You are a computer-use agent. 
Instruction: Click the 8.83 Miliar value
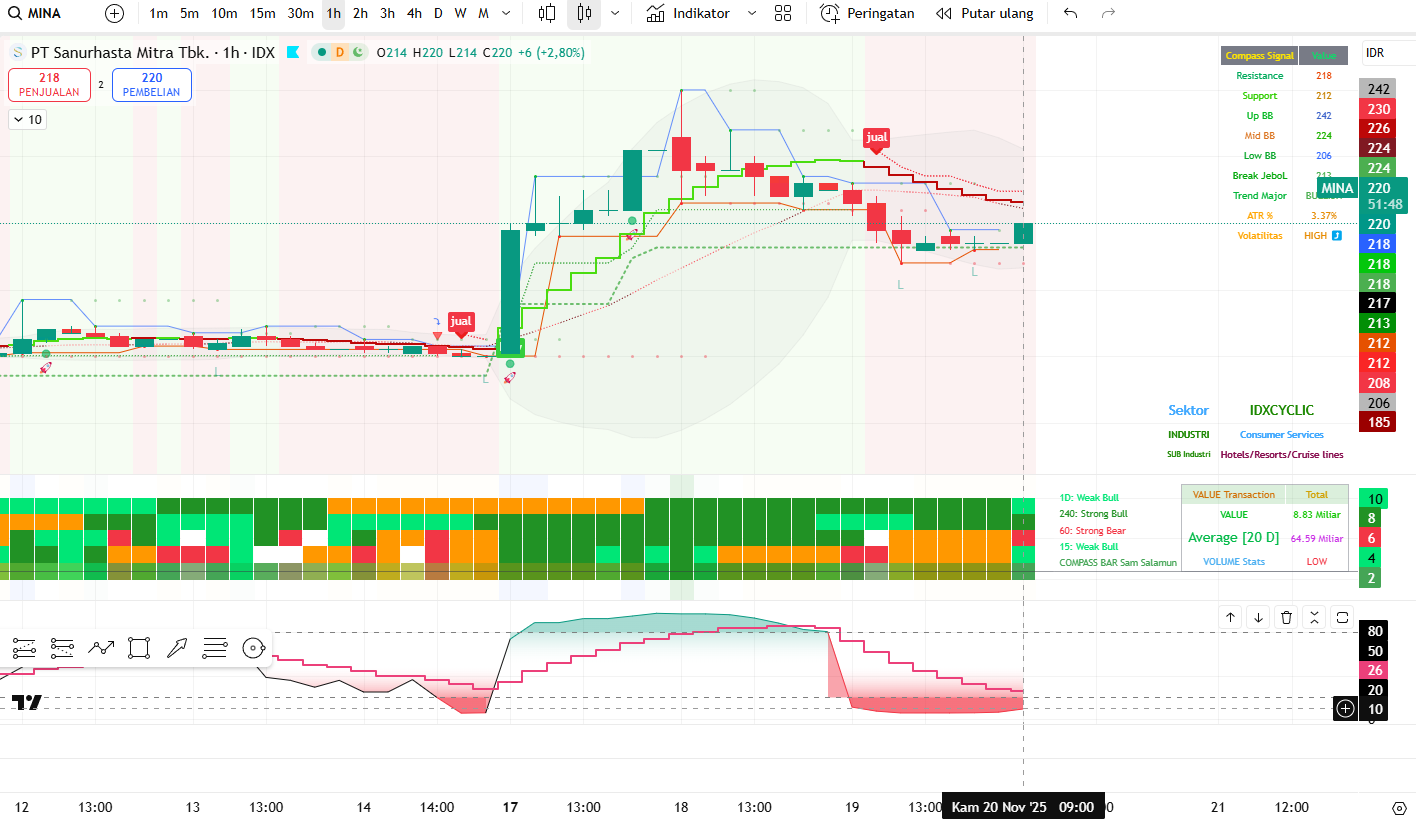(1317, 514)
